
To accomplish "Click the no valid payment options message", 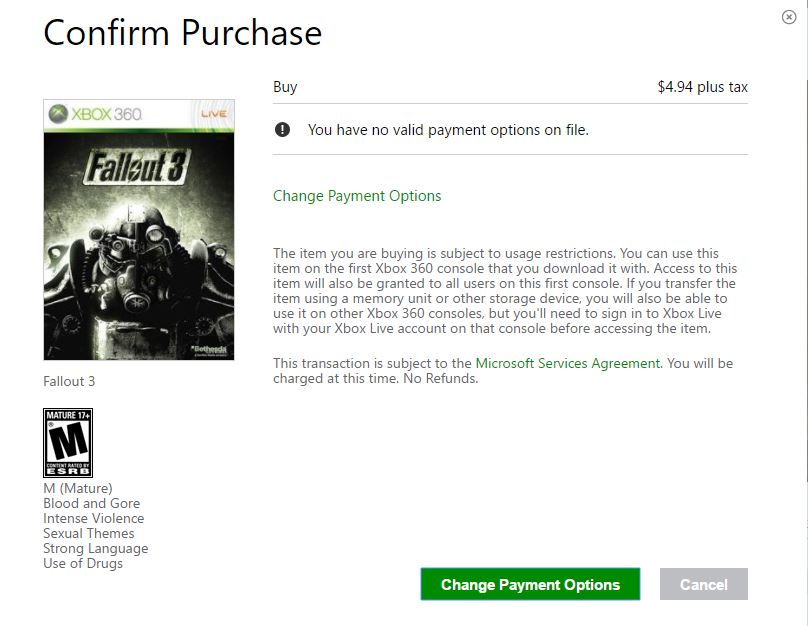I will click(448, 130).
